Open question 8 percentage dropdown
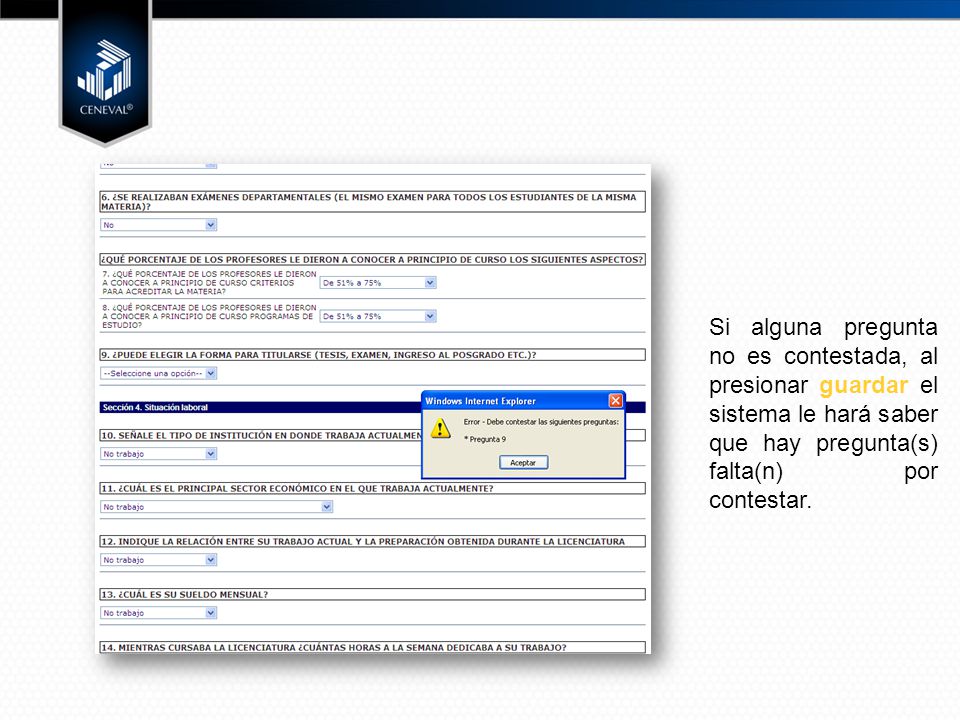960x720 pixels. (x=378, y=317)
